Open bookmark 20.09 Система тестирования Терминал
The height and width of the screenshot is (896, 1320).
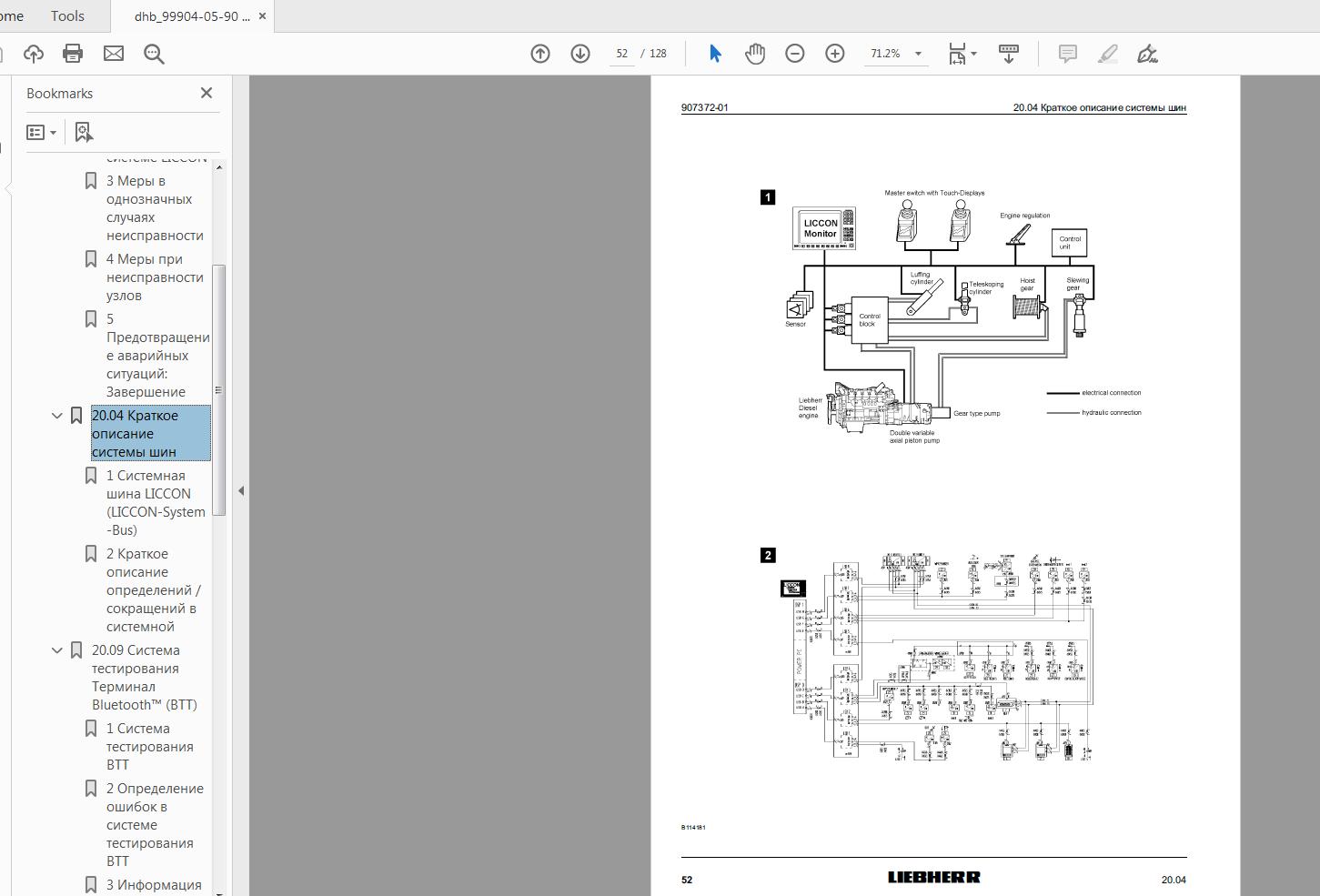(x=144, y=678)
